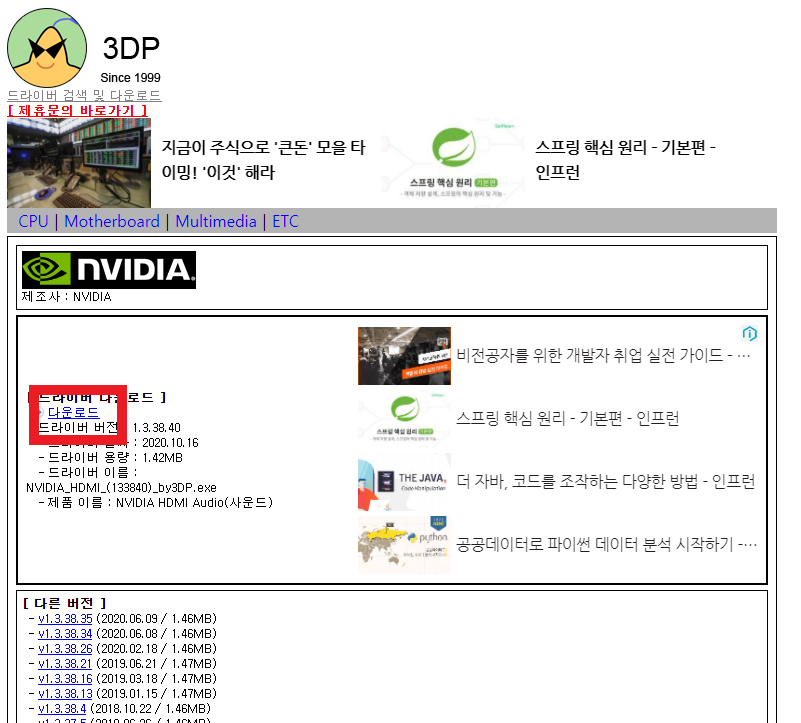
Task: Open version v1.3.38.4 link
Action: [x=62, y=709]
